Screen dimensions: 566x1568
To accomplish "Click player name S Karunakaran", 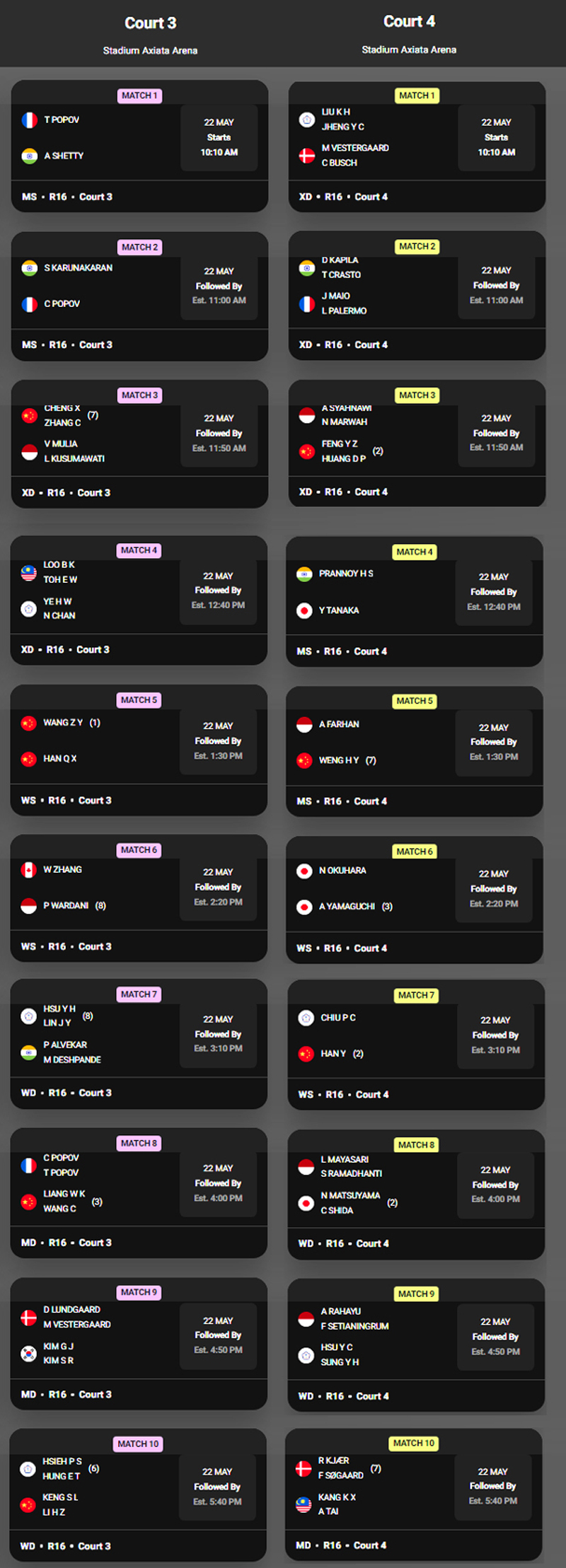I will coord(78,268).
